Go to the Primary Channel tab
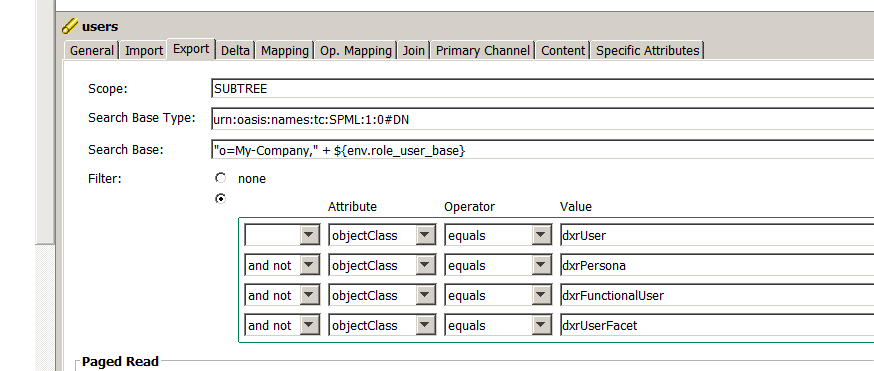874x371 pixels. point(483,51)
